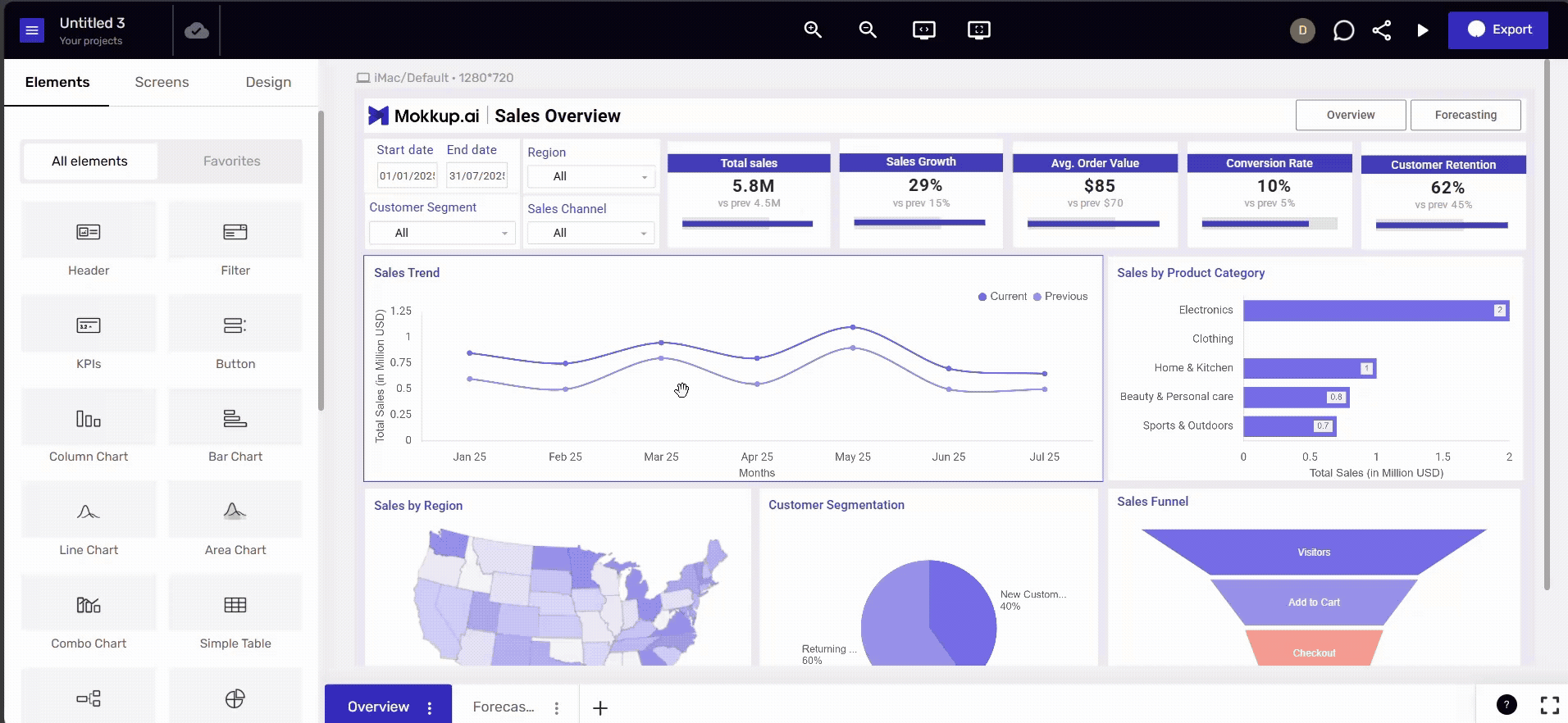Click the Mokkup.ai logo
This screenshot has height=723, width=1568.
pyautogui.click(x=424, y=116)
